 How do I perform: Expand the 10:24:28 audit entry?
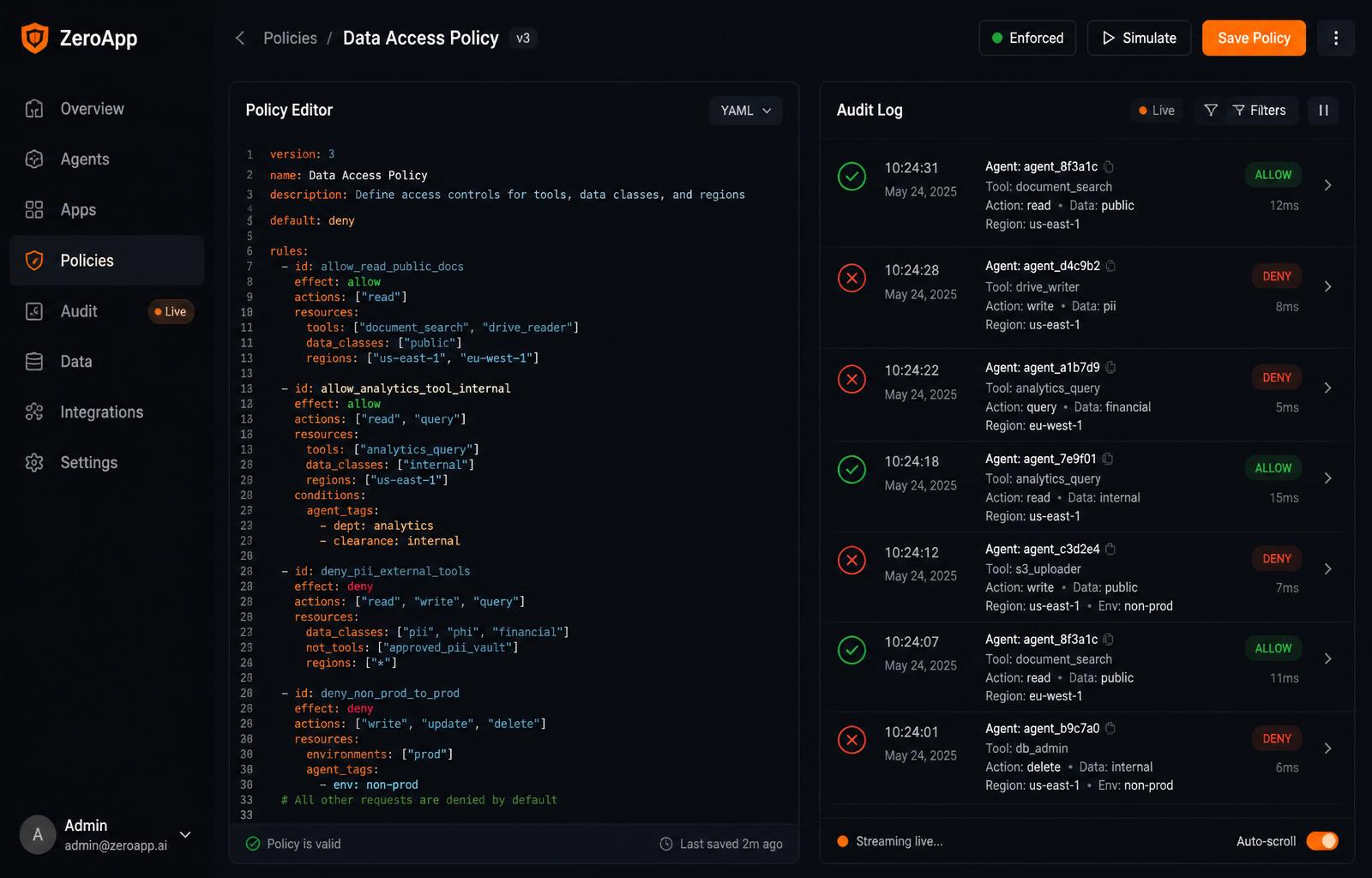click(1327, 286)
